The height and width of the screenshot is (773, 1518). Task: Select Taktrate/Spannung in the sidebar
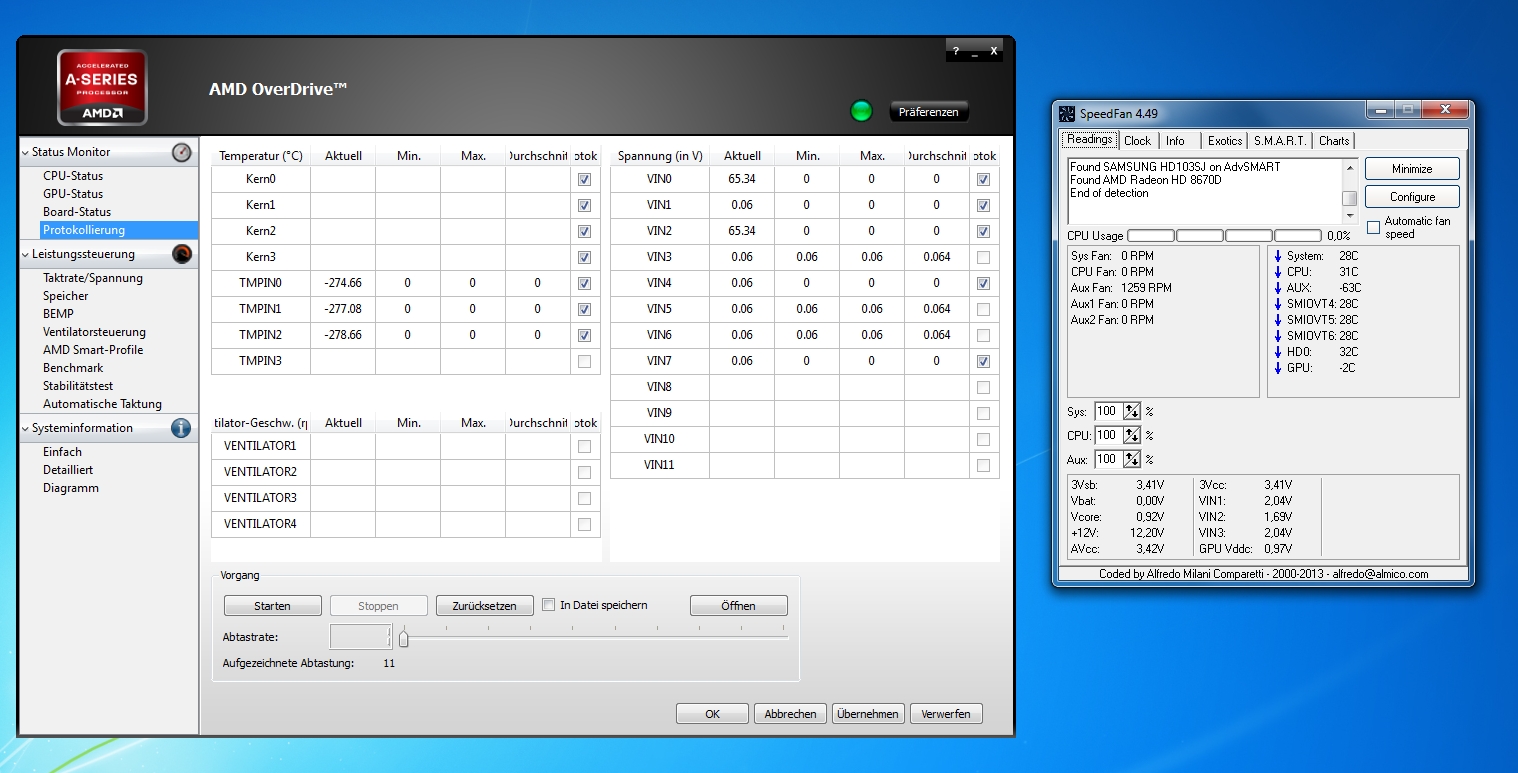click(x=93, y=278)
